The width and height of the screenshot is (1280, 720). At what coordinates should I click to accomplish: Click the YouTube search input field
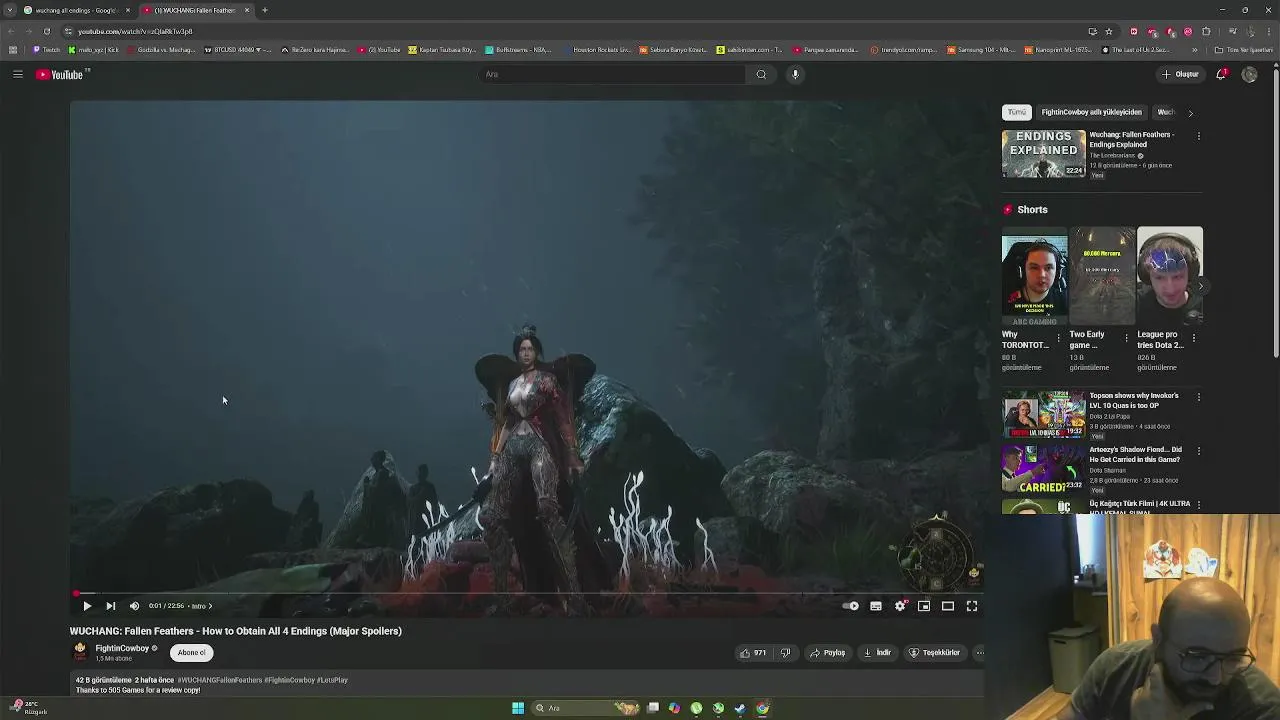612,74
